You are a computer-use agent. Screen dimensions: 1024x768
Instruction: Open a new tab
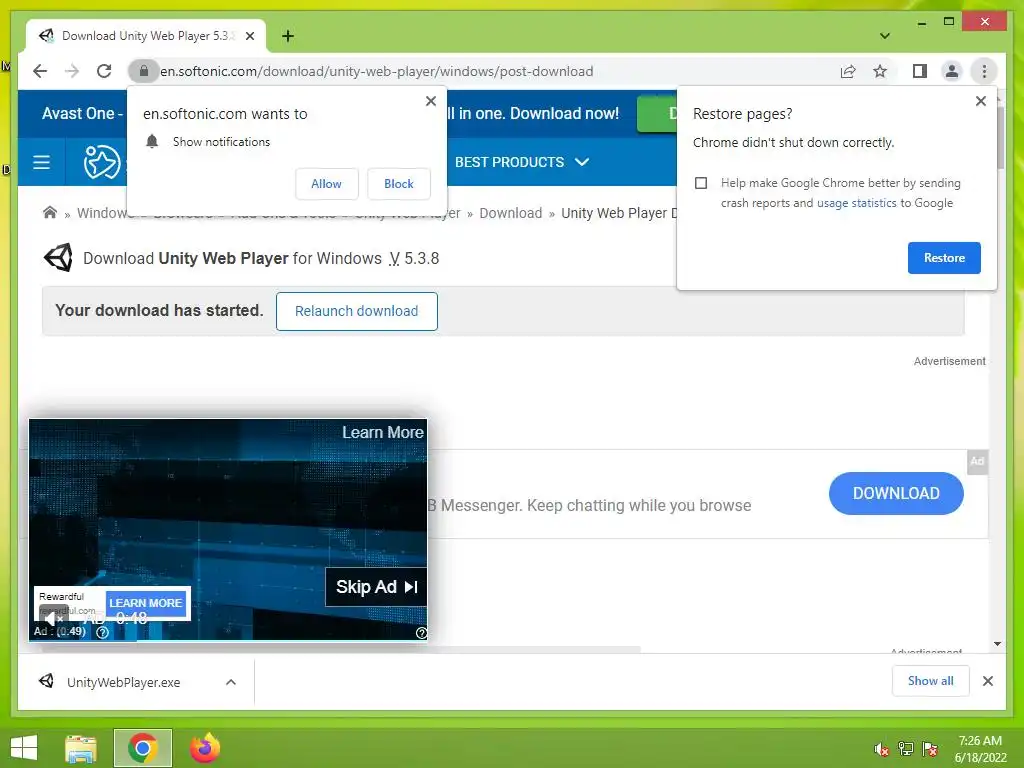(287, 36)
